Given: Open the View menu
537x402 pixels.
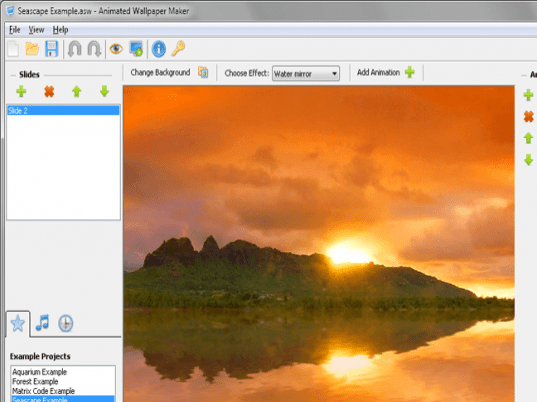Looking at the screenshot, I should click(x=36, y=30).
